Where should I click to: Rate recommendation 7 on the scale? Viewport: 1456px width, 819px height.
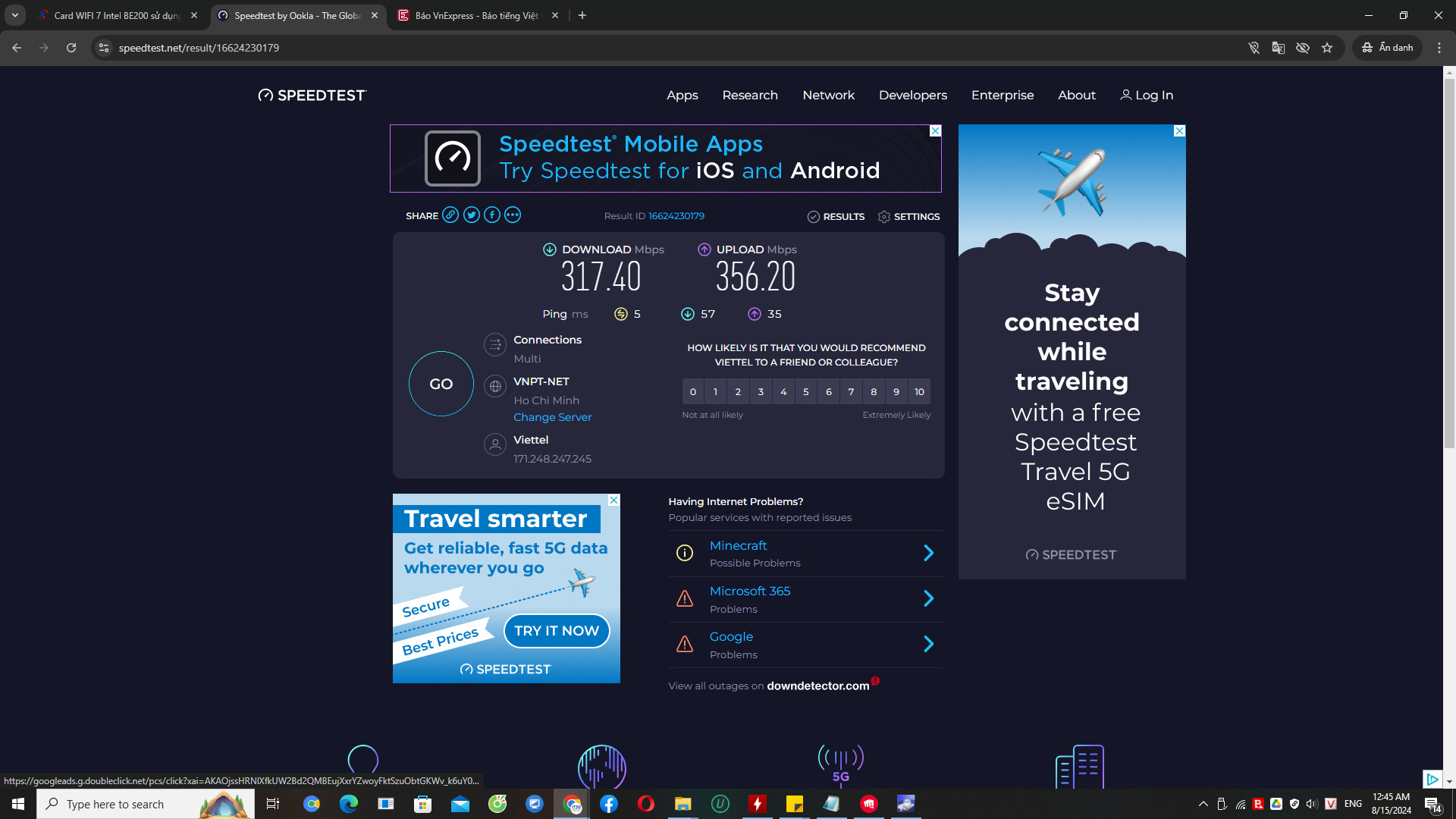[x=851, y=392]
